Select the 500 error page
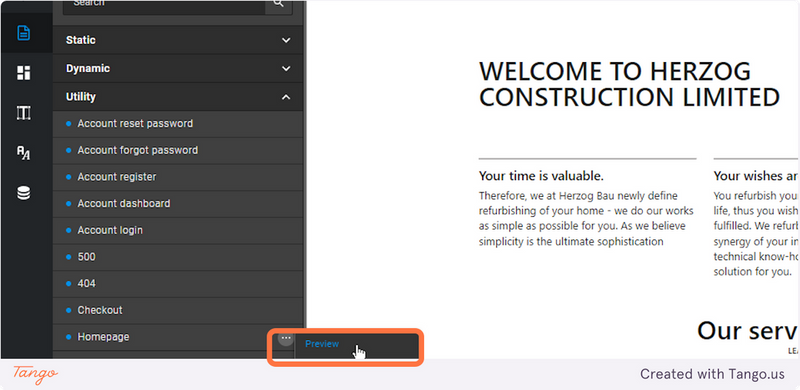This screenshot has width=800, height=390. [x=178, y=257]
